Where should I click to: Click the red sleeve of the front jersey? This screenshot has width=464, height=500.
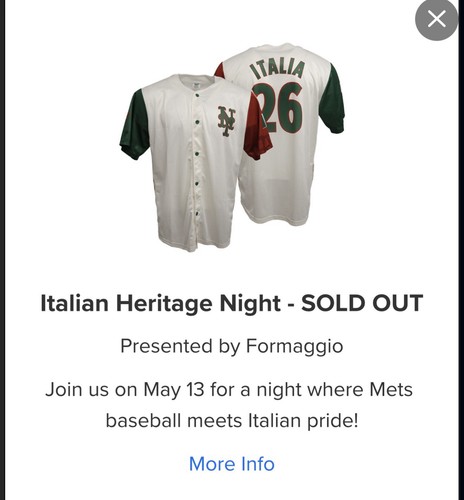tap(258, 130)
